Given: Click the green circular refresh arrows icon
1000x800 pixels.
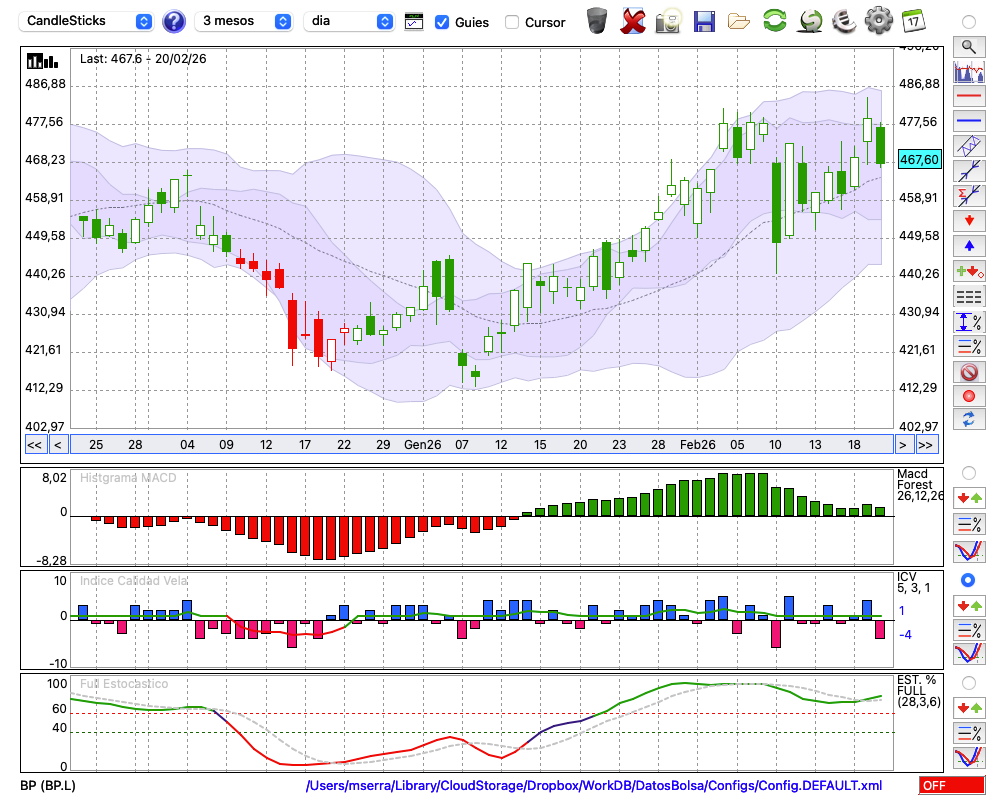Looking at the screenshot, I should click(774, 20).
